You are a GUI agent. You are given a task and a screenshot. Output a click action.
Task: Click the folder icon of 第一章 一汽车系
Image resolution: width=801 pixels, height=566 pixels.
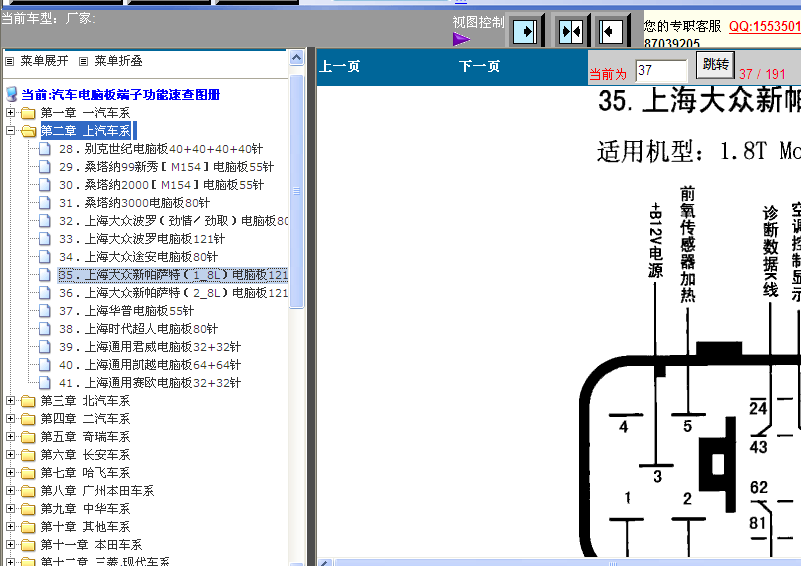pyautogui.click(x=28, y=112)
